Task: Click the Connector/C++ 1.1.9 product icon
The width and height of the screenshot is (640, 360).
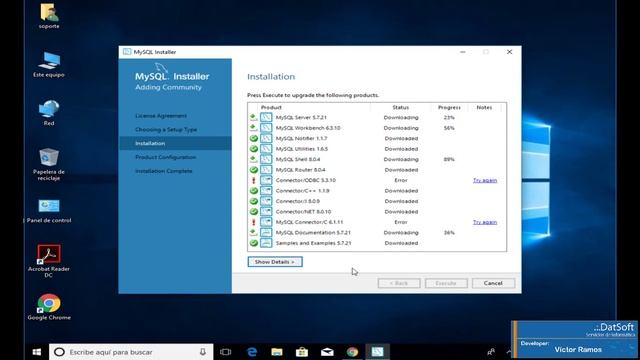Action: (x=266, y=191)
